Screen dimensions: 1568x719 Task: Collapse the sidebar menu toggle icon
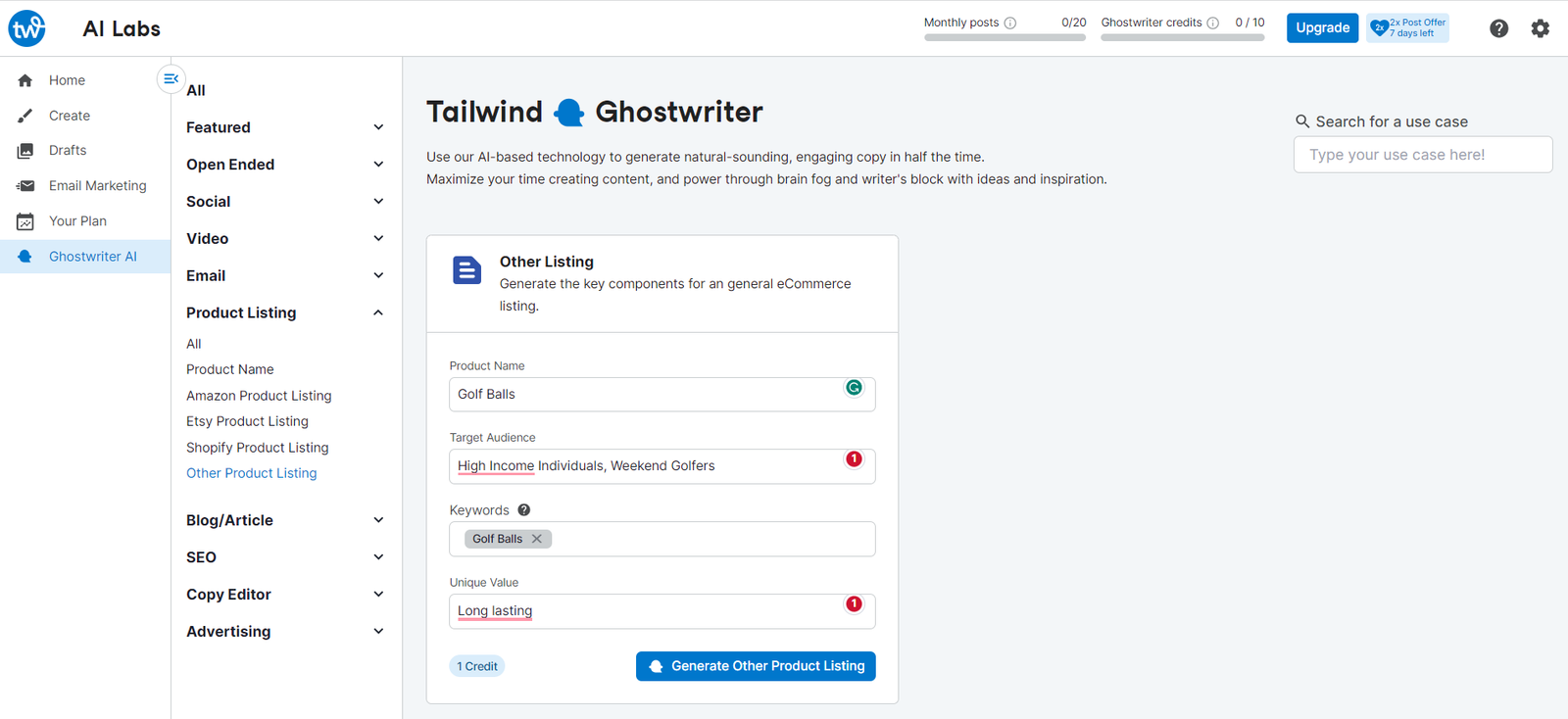point(171,78)
